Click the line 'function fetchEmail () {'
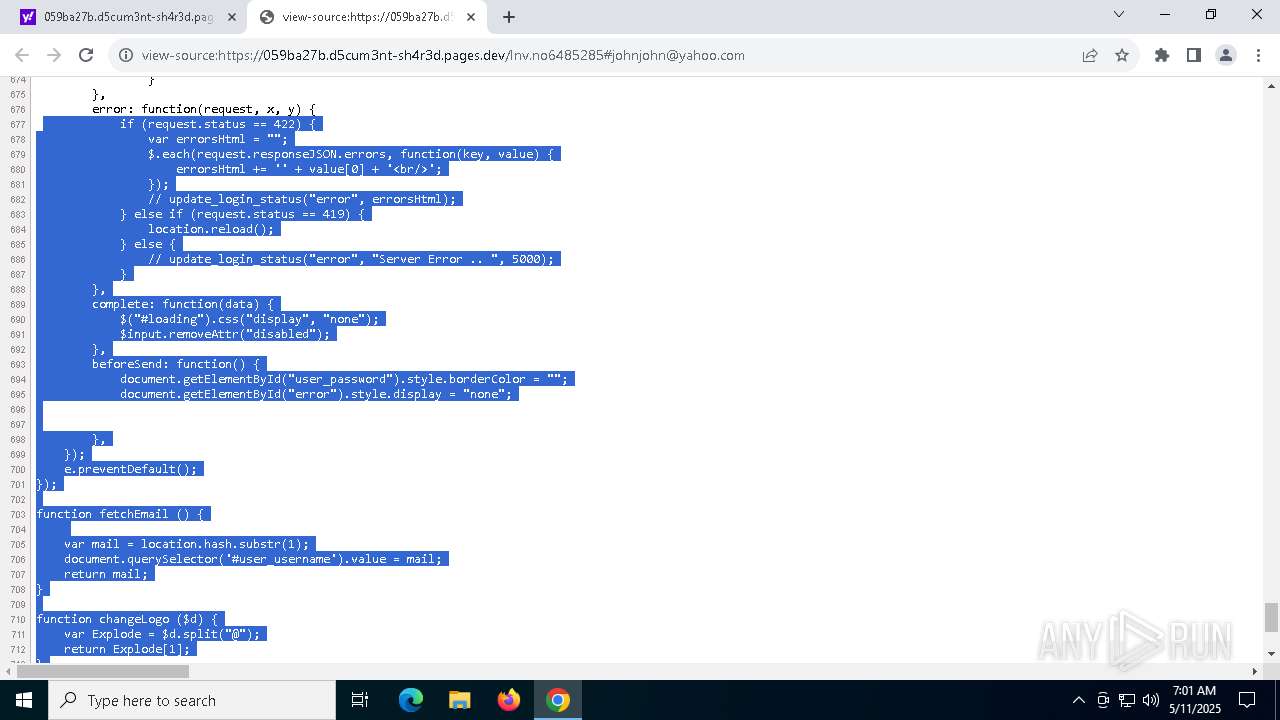The height and width of the screenshot is (720, 1280). 120,514
